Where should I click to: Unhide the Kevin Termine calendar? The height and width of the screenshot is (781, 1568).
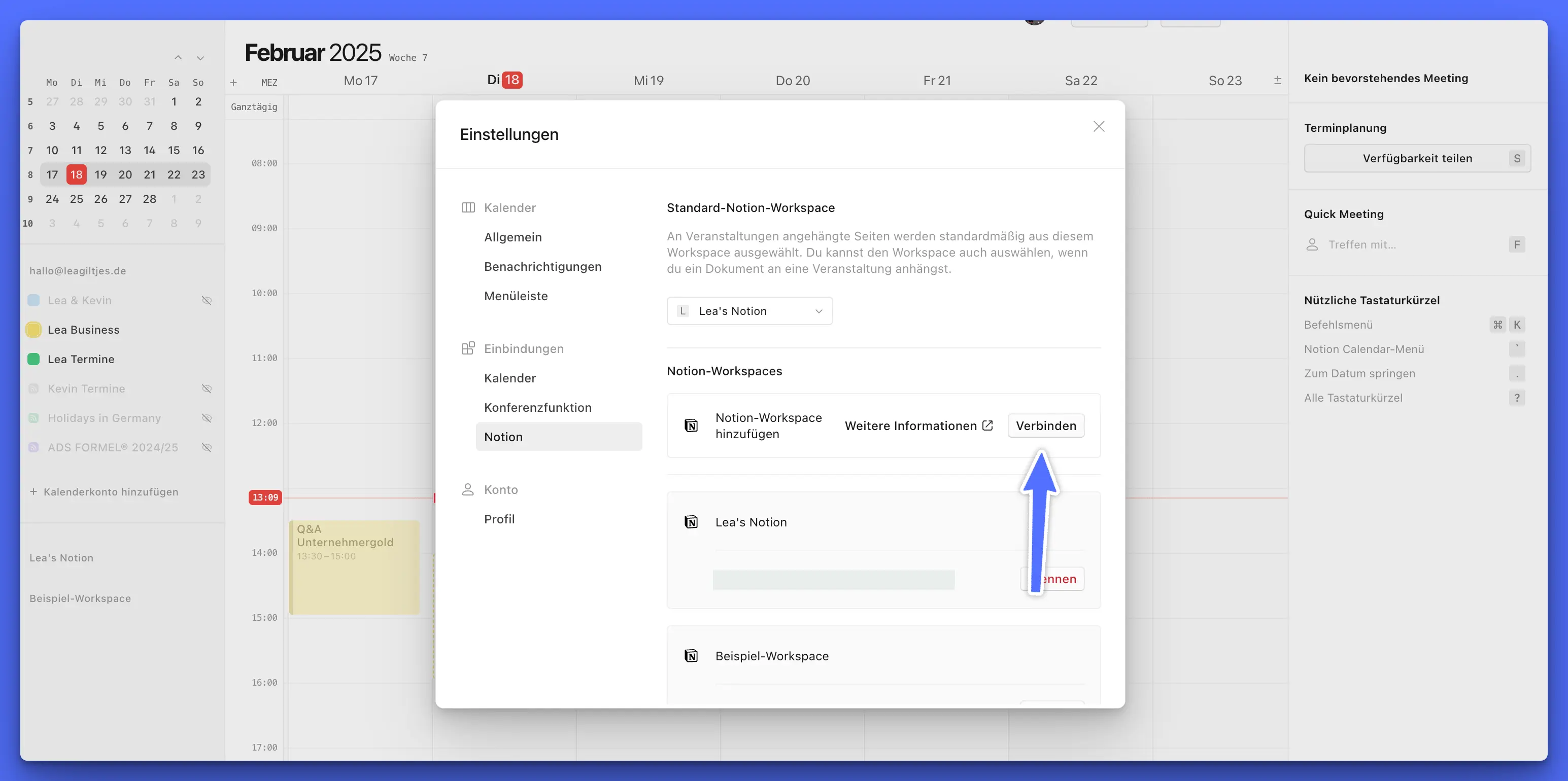[207, 388]
